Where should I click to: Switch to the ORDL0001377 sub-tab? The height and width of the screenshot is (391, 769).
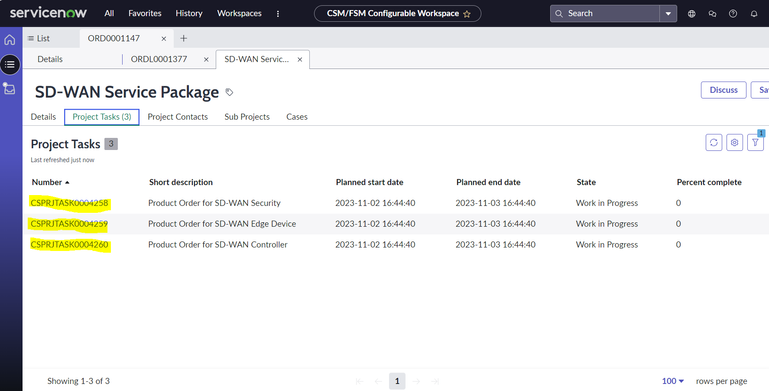coord(159,59)
